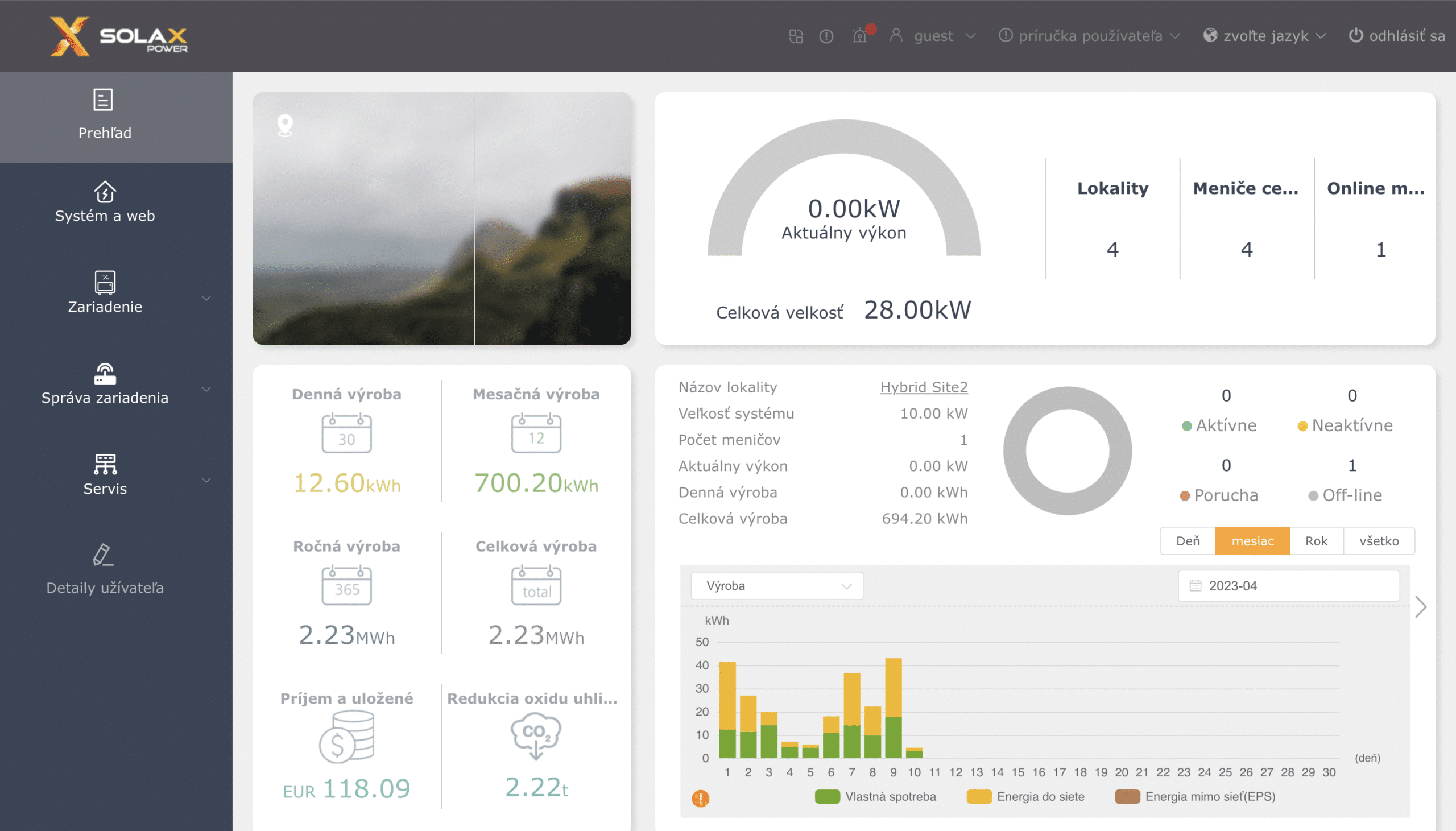Click the 2023-04 date picker field

1288,586
